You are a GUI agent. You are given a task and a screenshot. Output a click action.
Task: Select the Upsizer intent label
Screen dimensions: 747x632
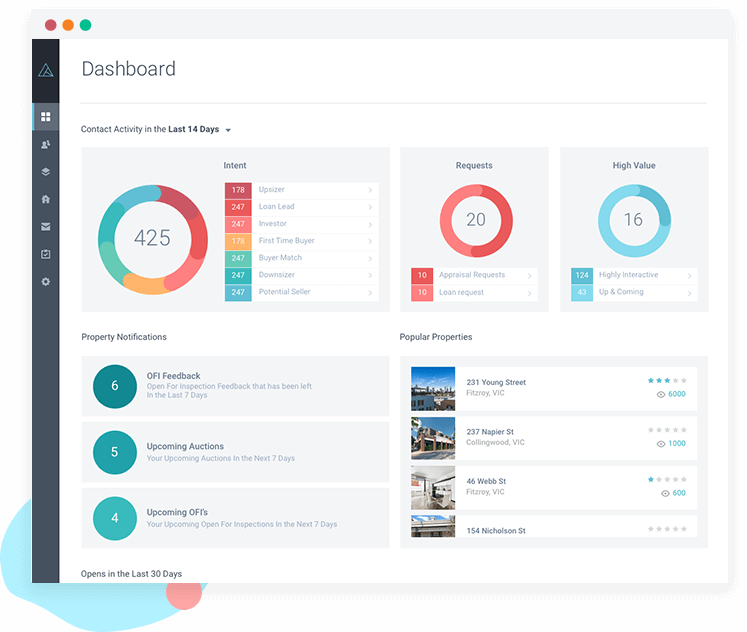[x=272, y=189]
